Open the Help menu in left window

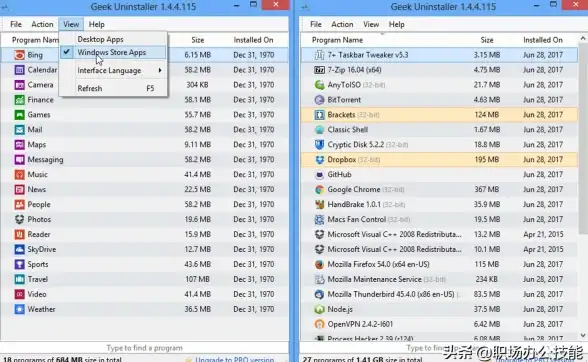coord(96,24)
